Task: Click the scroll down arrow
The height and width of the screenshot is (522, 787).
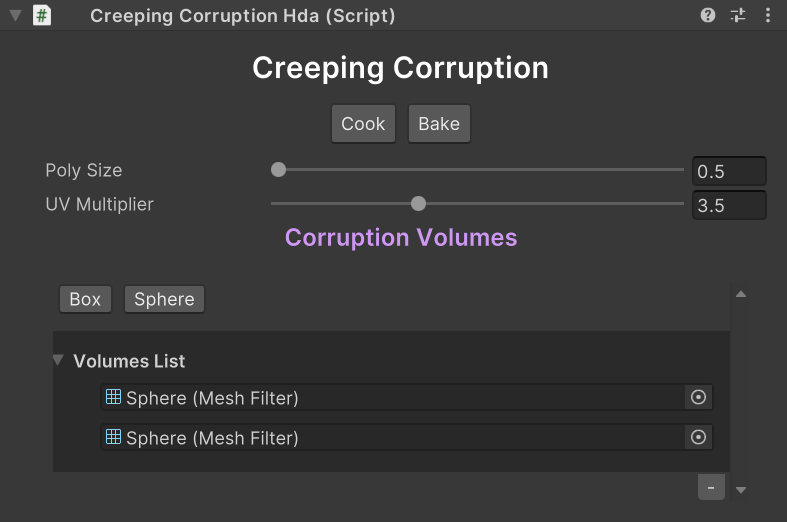Action: (x=741, y=490)
